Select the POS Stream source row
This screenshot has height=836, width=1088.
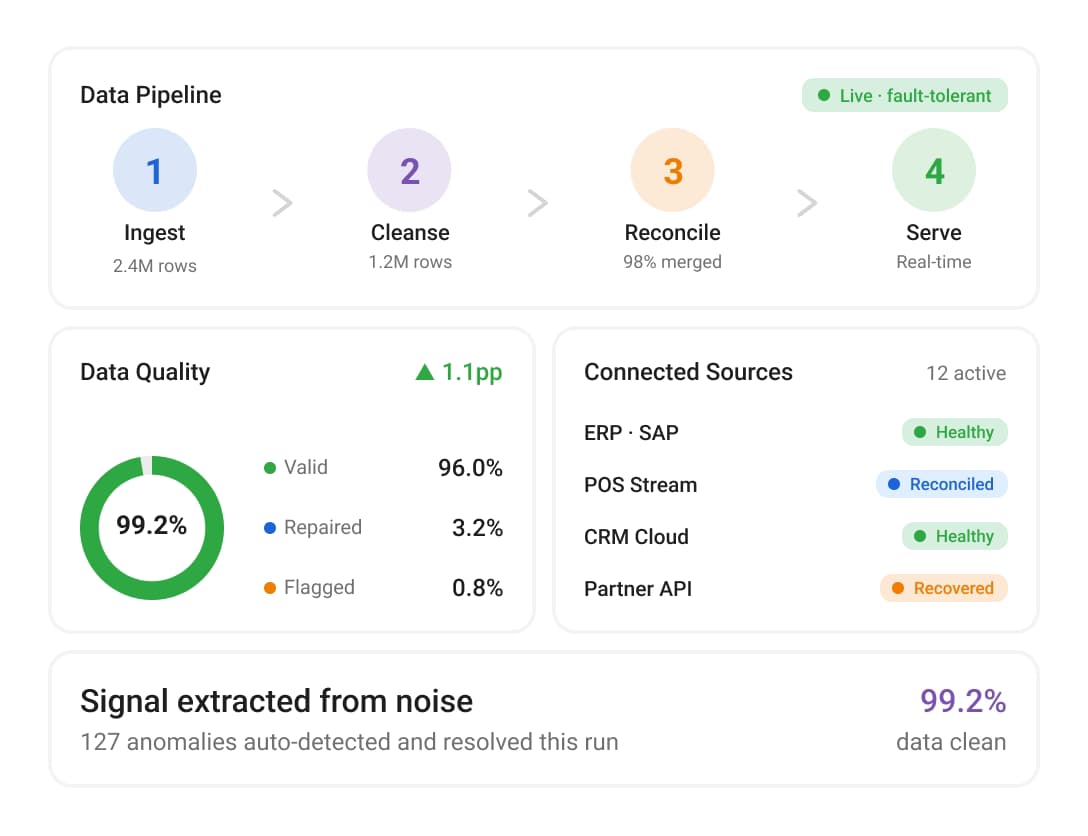click(795, 484)
